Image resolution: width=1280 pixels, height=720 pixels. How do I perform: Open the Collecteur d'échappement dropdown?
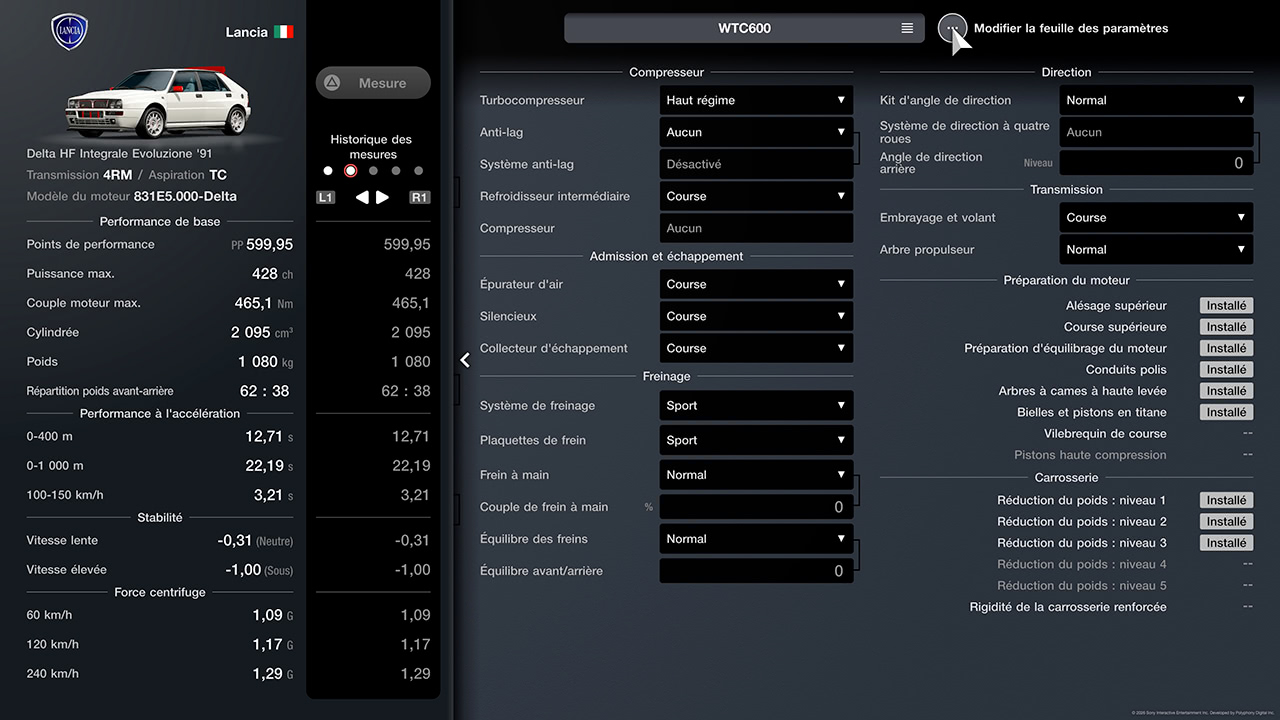(x=756, y=348)
